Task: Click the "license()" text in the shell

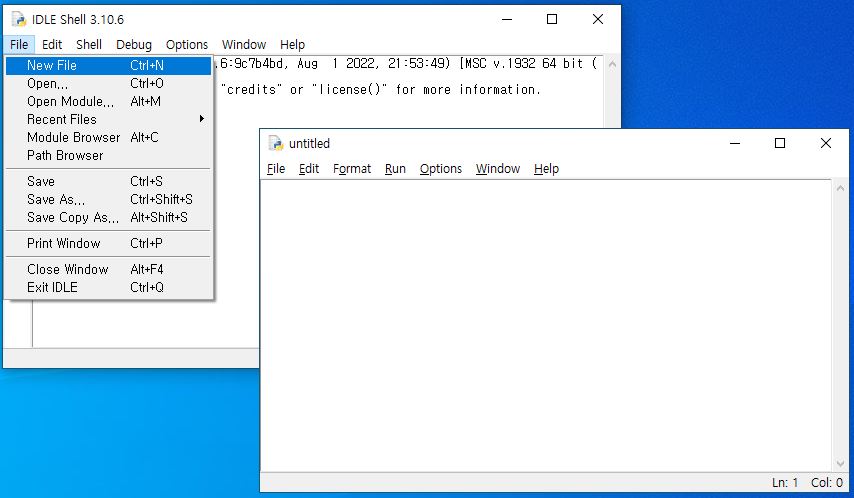Action: click(x=349, y=89)
